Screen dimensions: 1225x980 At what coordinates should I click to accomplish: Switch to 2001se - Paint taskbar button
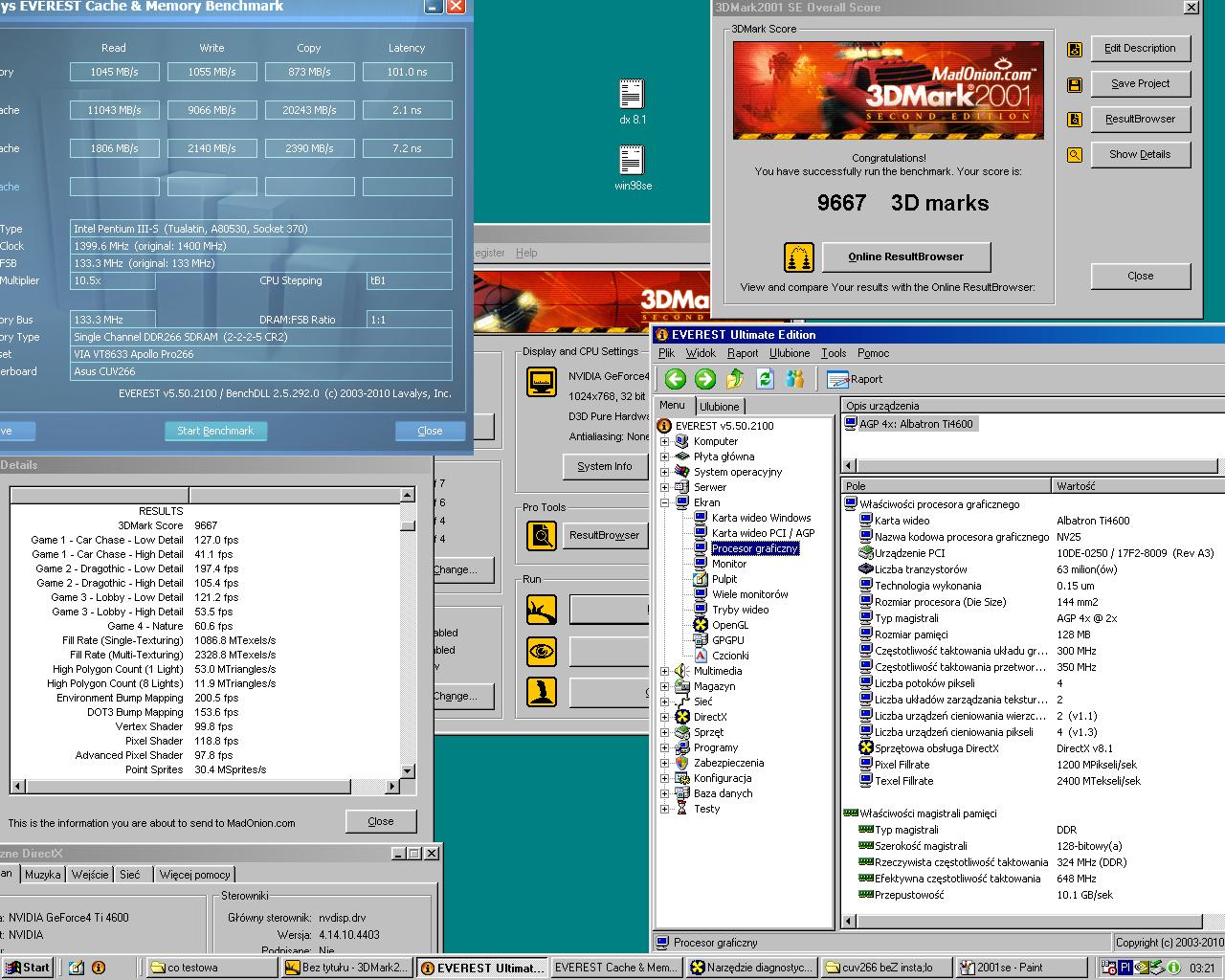coord(1024,968)
